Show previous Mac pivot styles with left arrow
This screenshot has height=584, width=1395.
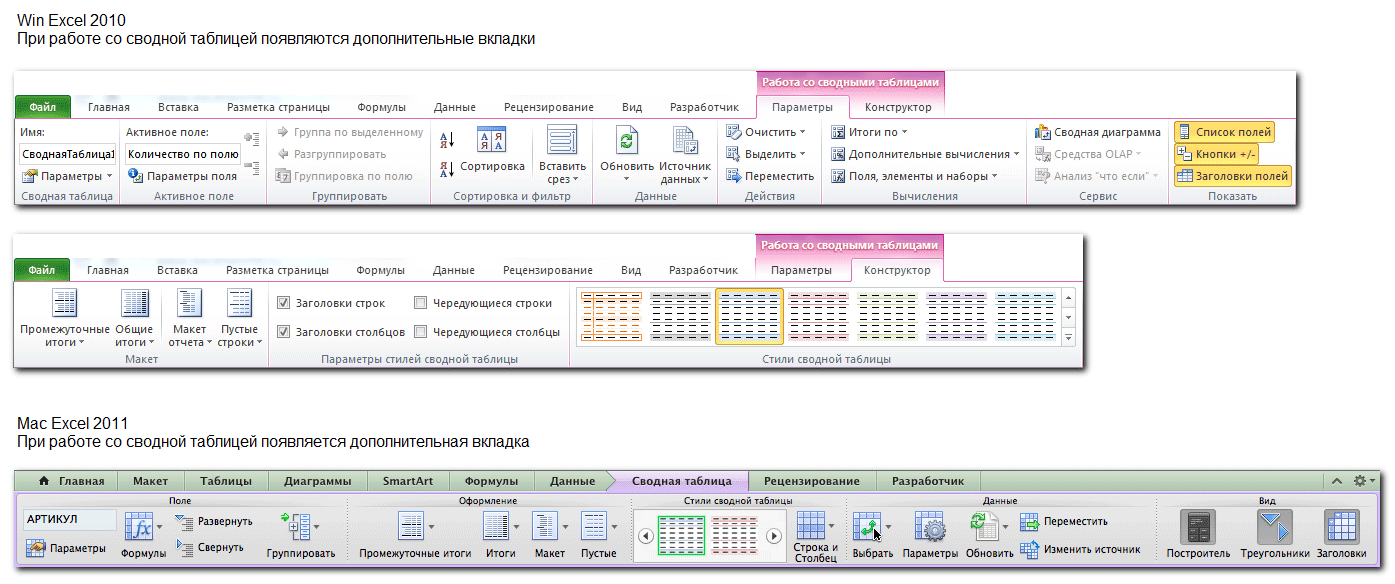[646, 536]
